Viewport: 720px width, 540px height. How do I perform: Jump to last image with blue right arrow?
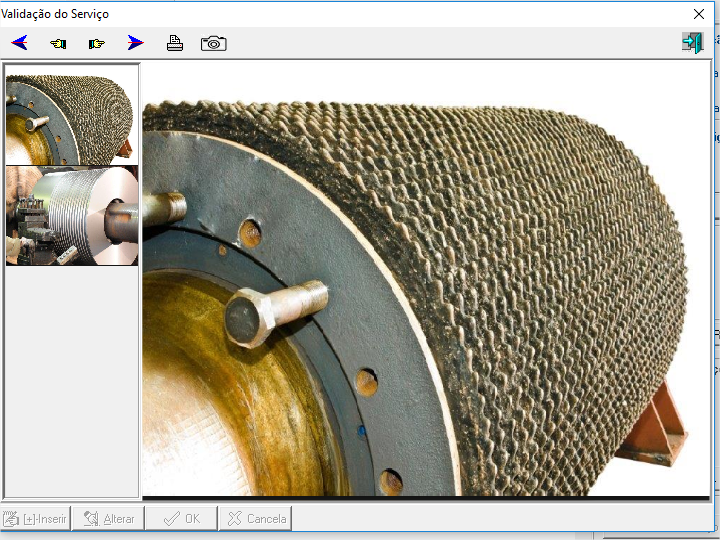point(136,43)
